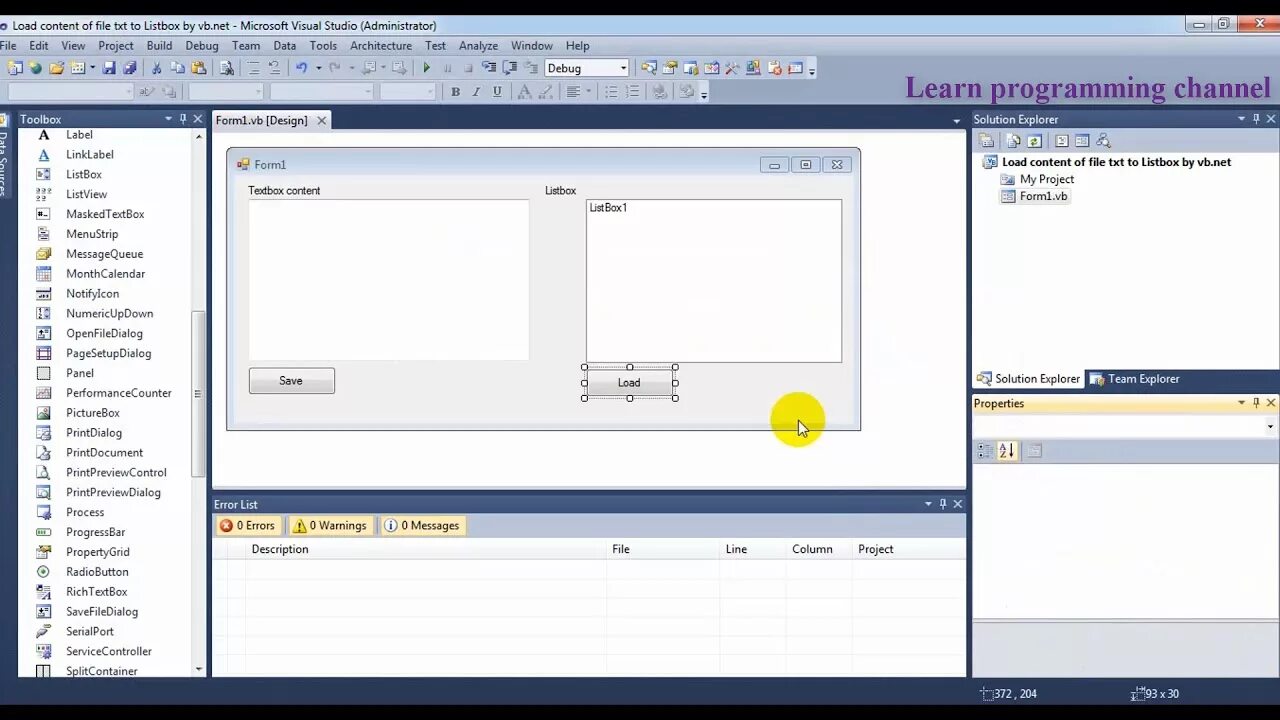
Task: Open the Toolbox window position dropdown arrow
Action: coord(168,119)
